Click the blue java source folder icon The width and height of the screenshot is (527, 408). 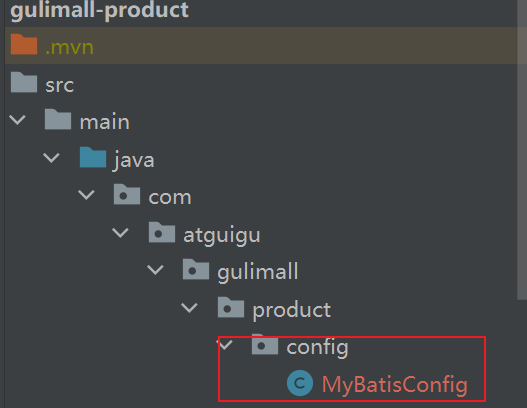pyautogui.click(x=93, y=157)
